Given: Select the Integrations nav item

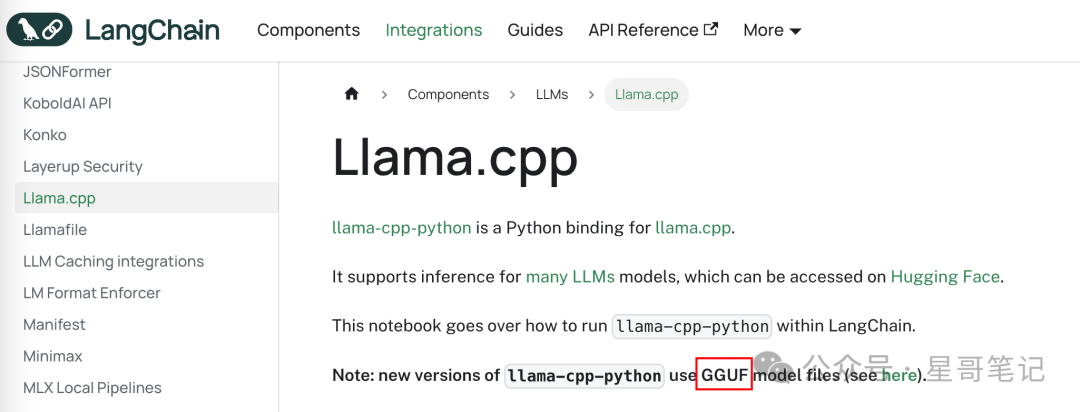Looking at the screenshot, I should (x=434, y=30).
